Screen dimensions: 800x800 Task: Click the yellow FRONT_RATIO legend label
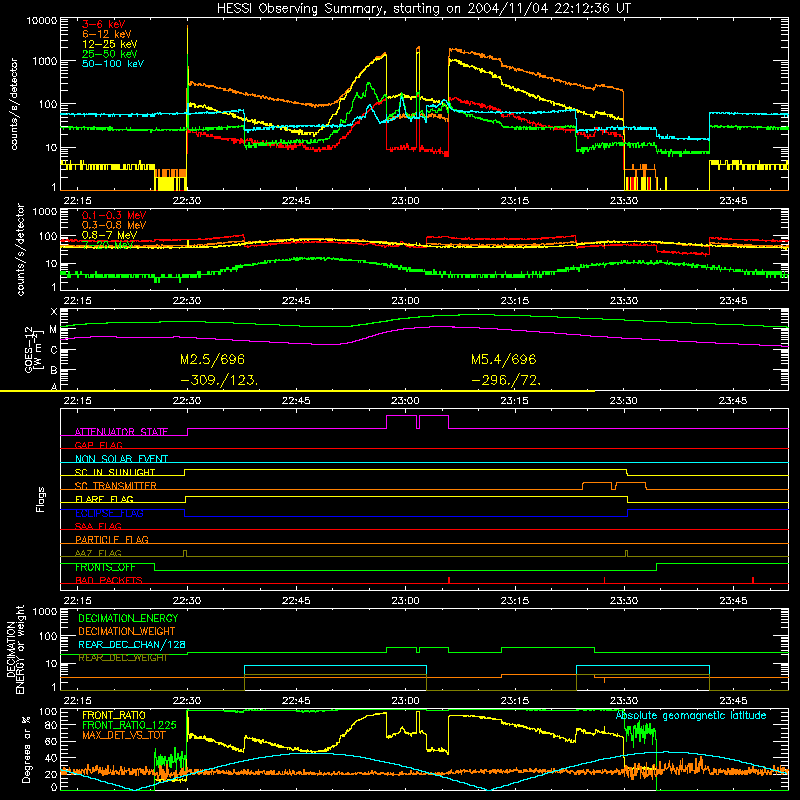tap(114, 715)
